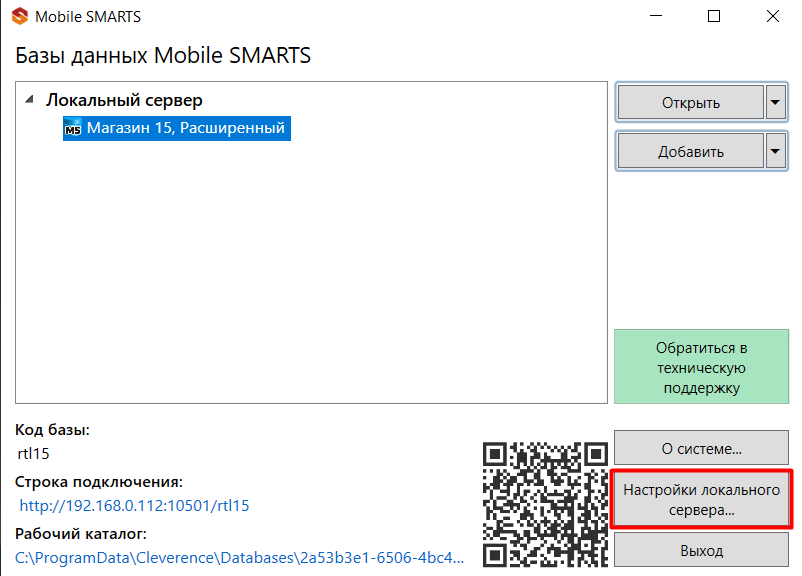Click the Открыть button

click(690, 102)
